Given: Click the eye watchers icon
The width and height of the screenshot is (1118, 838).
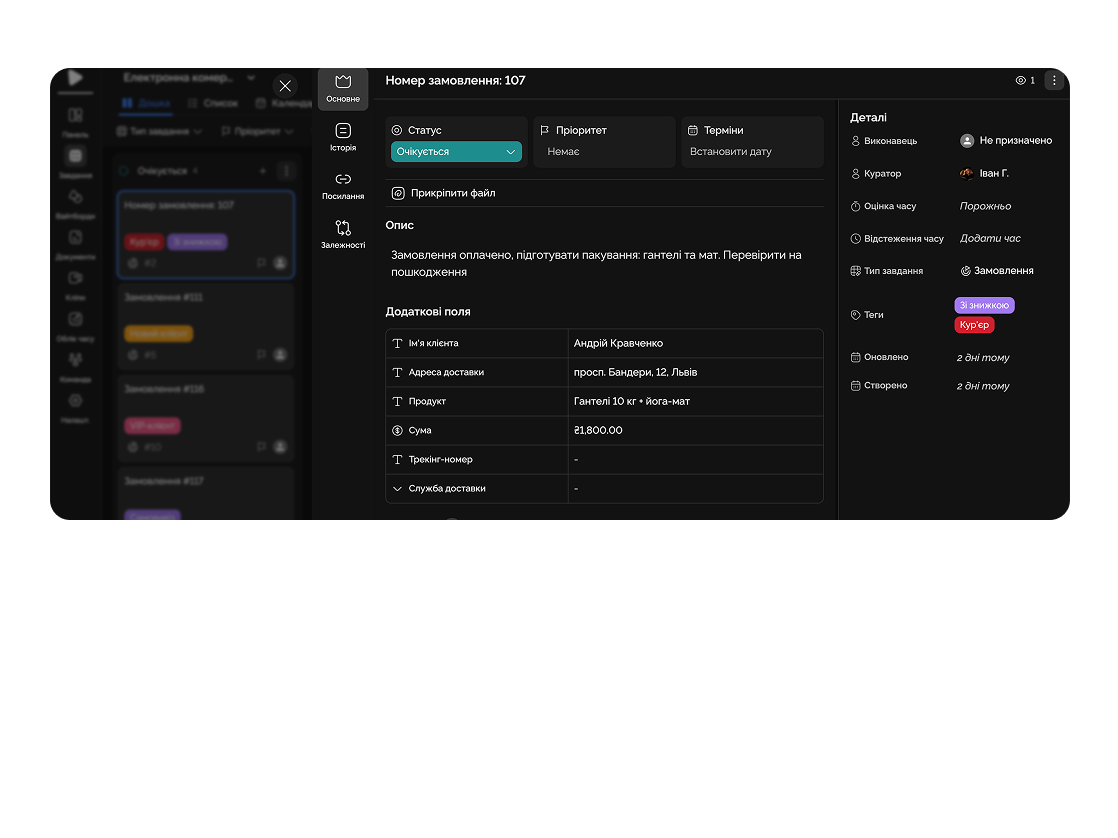Looking at the screenshot, I should point(1021,80).
